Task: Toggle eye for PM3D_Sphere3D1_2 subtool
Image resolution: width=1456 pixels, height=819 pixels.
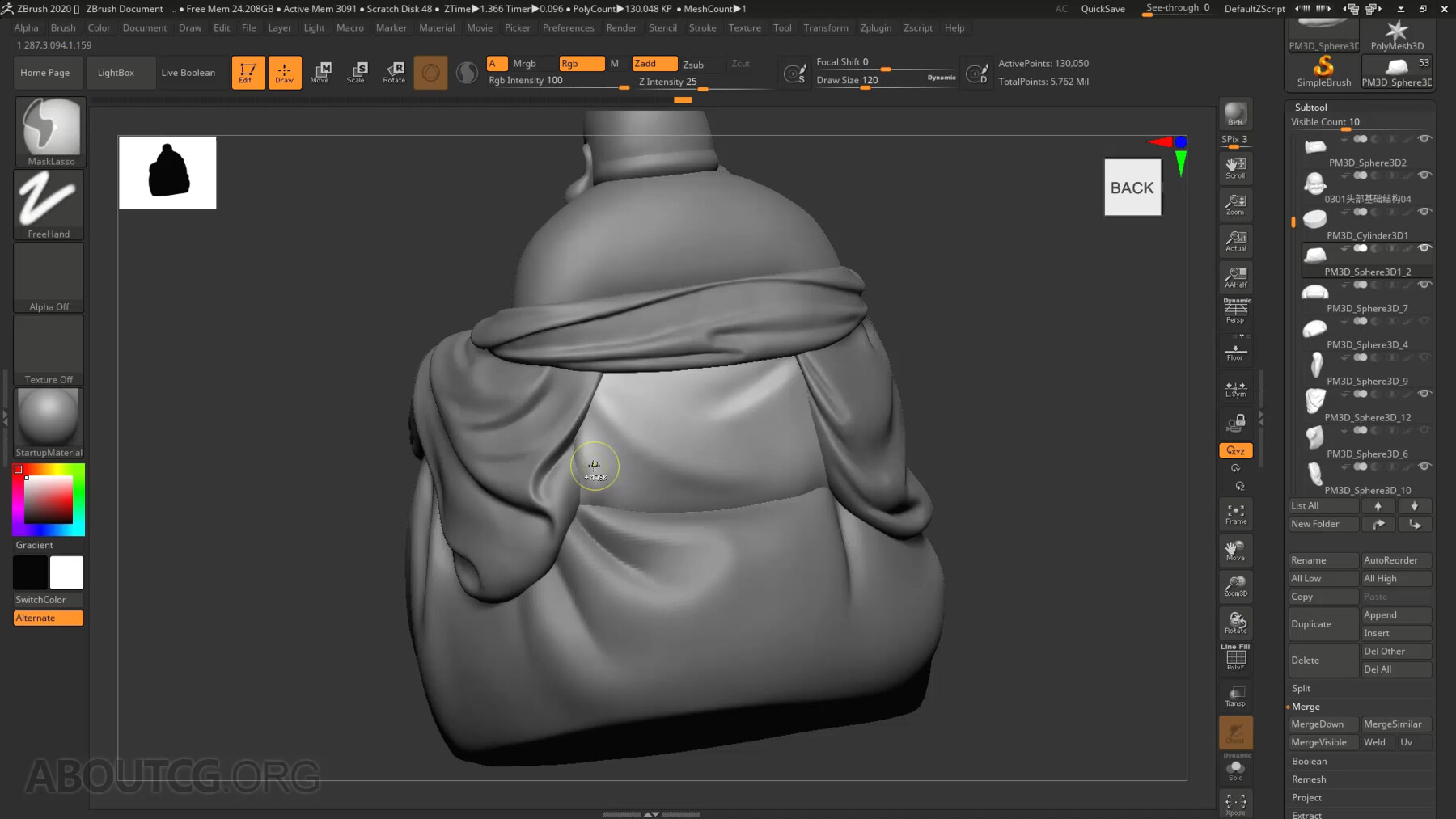Action: [1424, 248]
